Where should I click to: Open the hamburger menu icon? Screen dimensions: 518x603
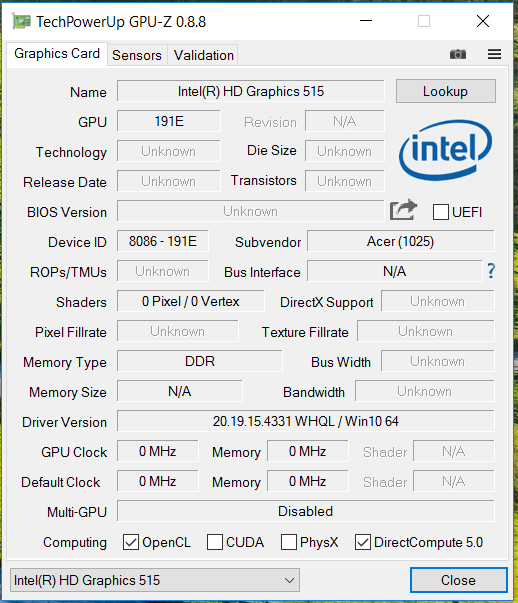point(494,54)
